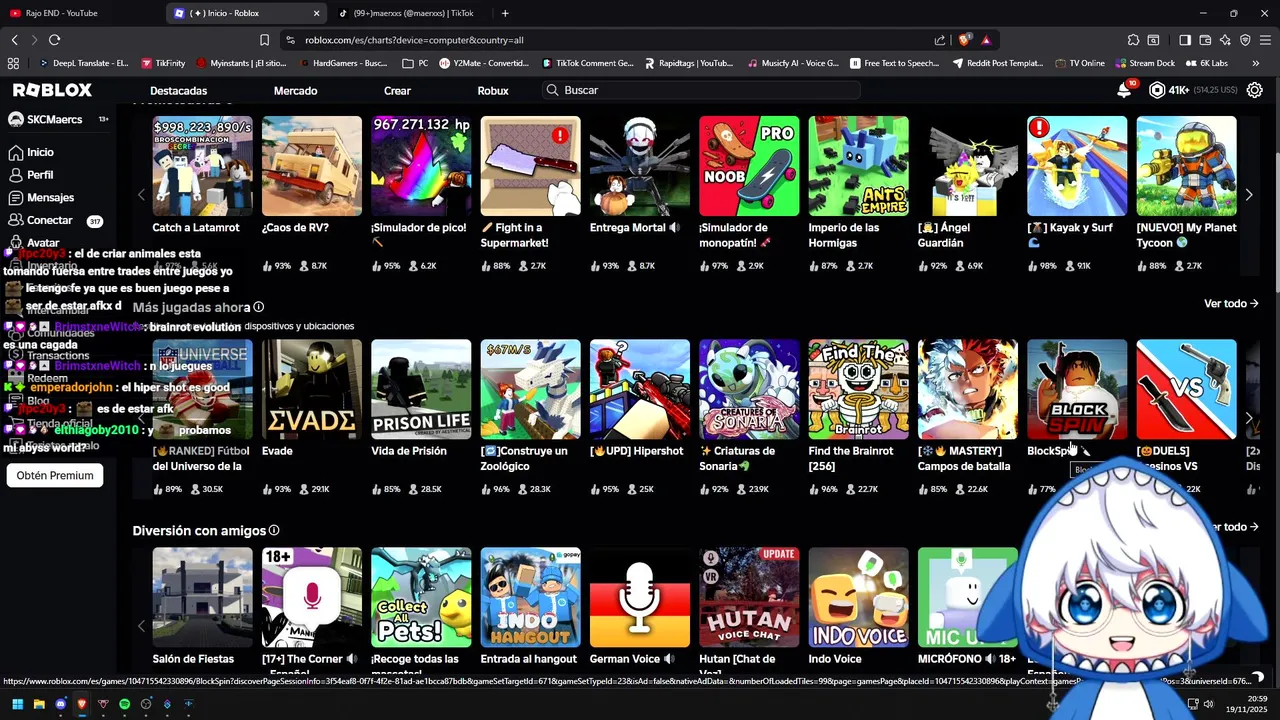Open a new browser tab
The width and height of the screenshot is (1280, 720).
(505, 13)
